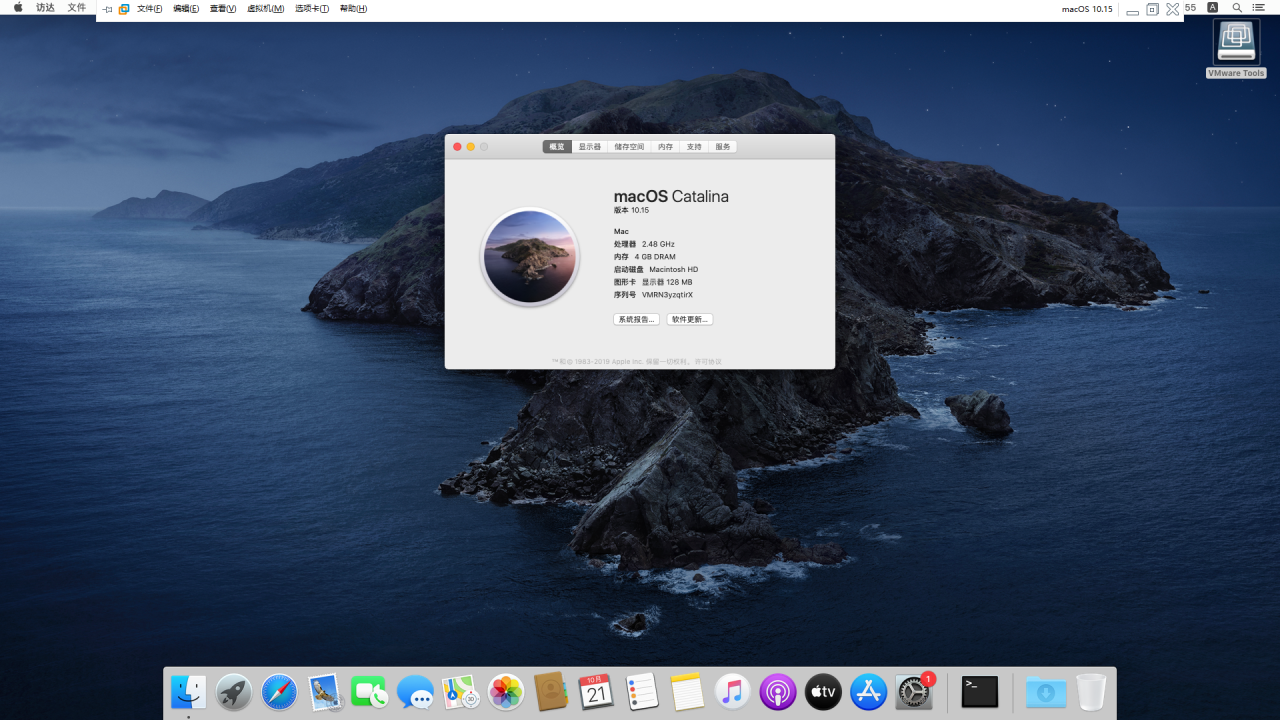
Task: Click the 系统报告 (System Report) button
Action: click(x=637, y=319)
